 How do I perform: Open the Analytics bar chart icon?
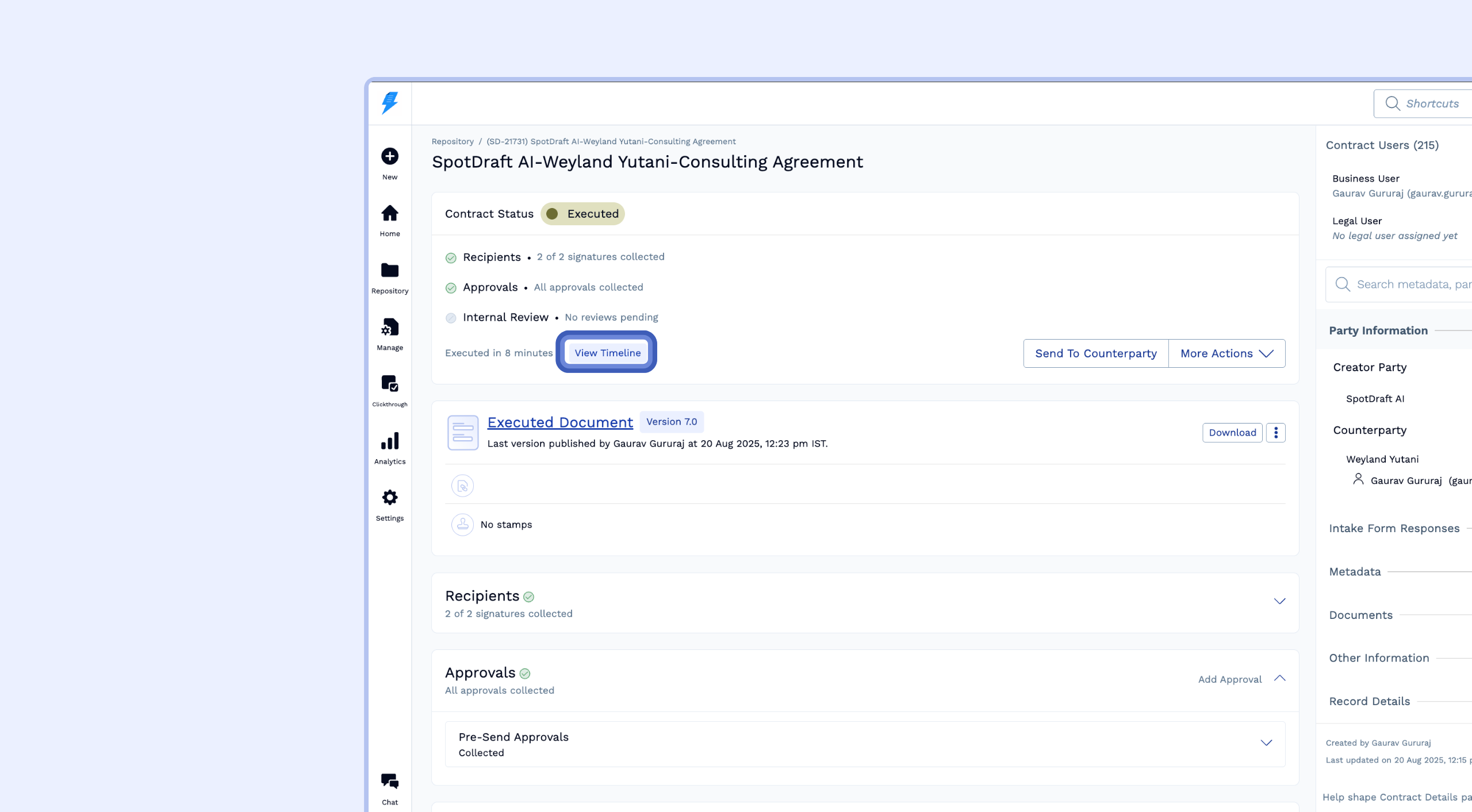389,441
